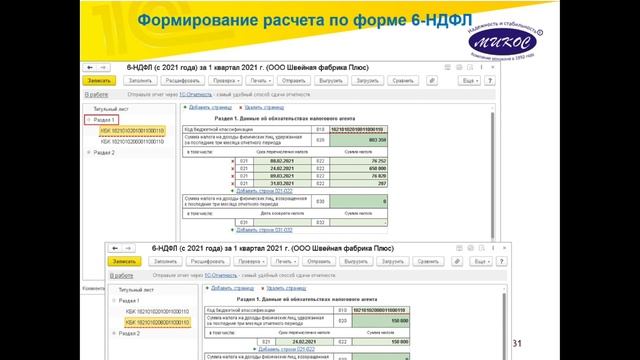Click forward arrow in back window
The width and height of the screenshot is (640, 360).
pyautogui.click(x=103, y=67)
